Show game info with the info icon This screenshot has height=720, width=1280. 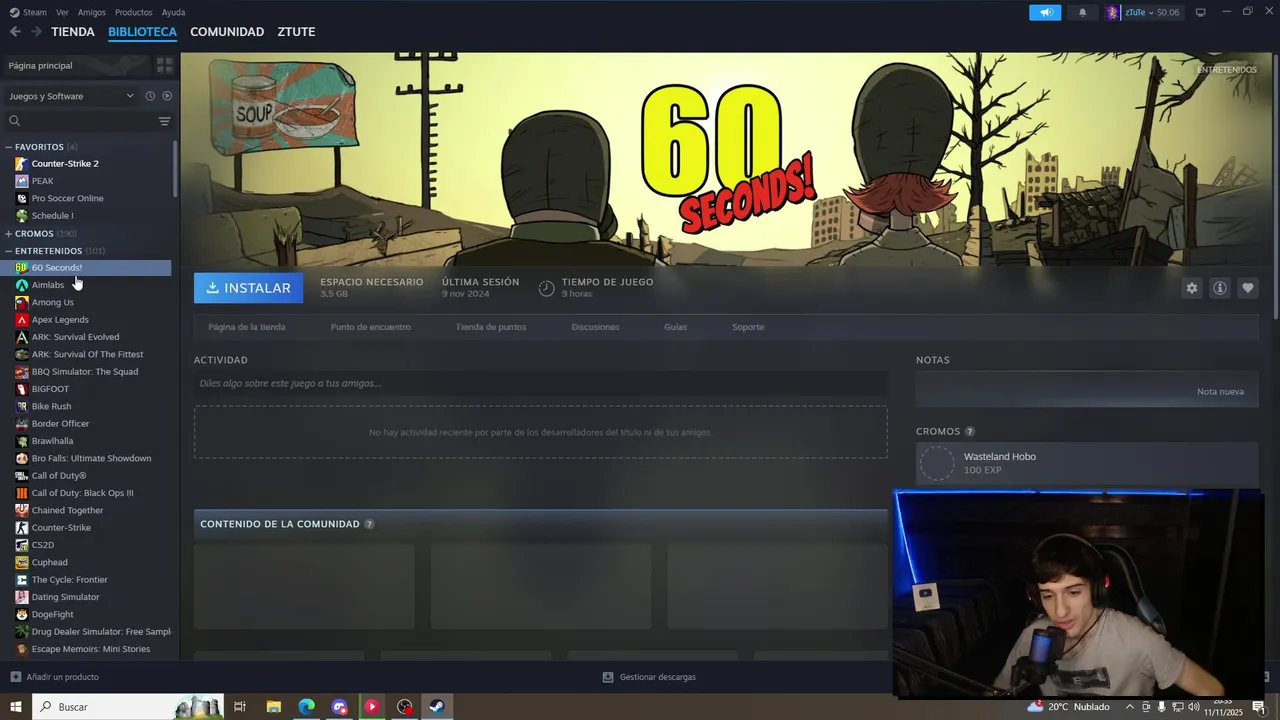1220,288
